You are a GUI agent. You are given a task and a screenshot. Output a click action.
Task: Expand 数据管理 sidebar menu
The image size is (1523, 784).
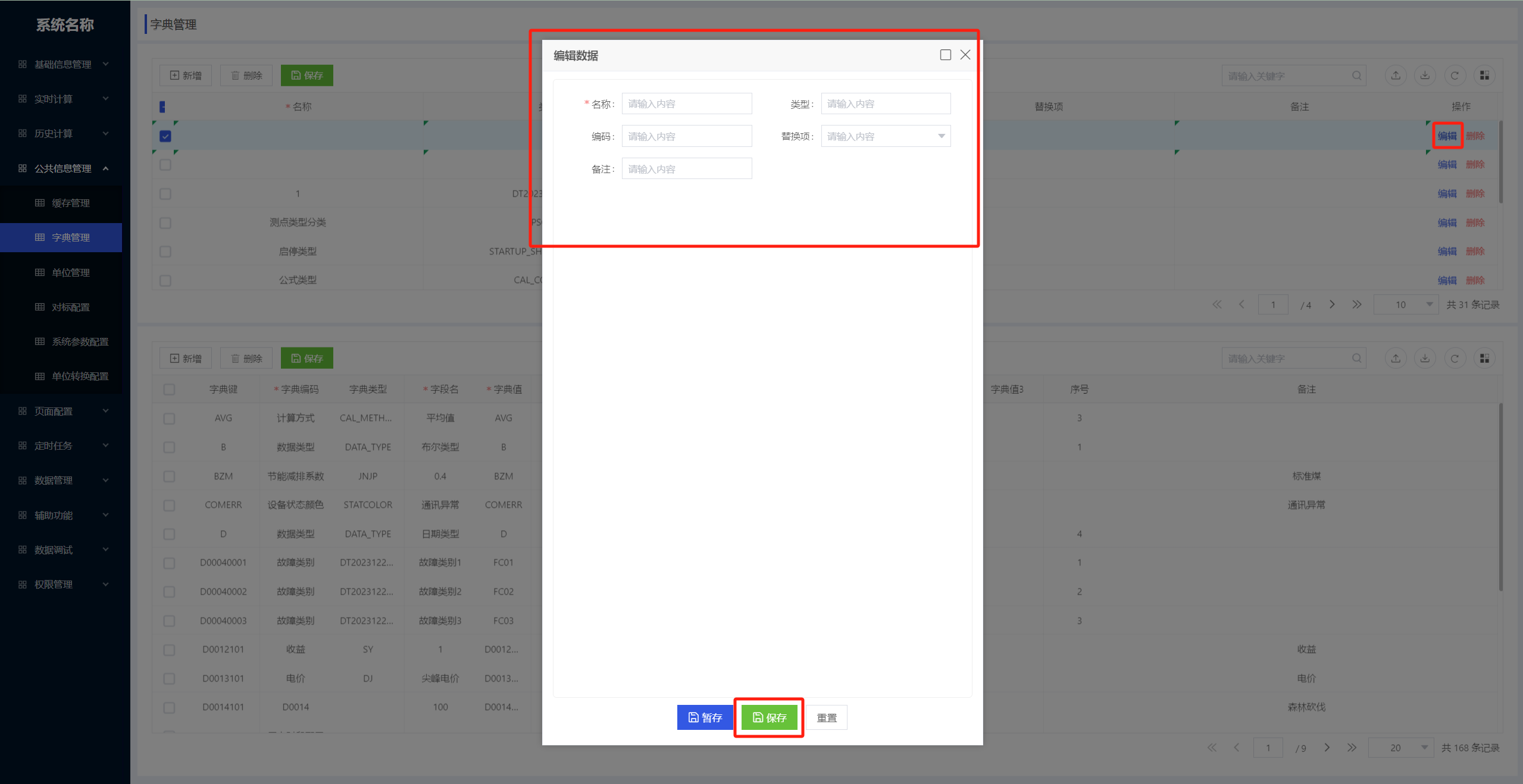[64, 480]
